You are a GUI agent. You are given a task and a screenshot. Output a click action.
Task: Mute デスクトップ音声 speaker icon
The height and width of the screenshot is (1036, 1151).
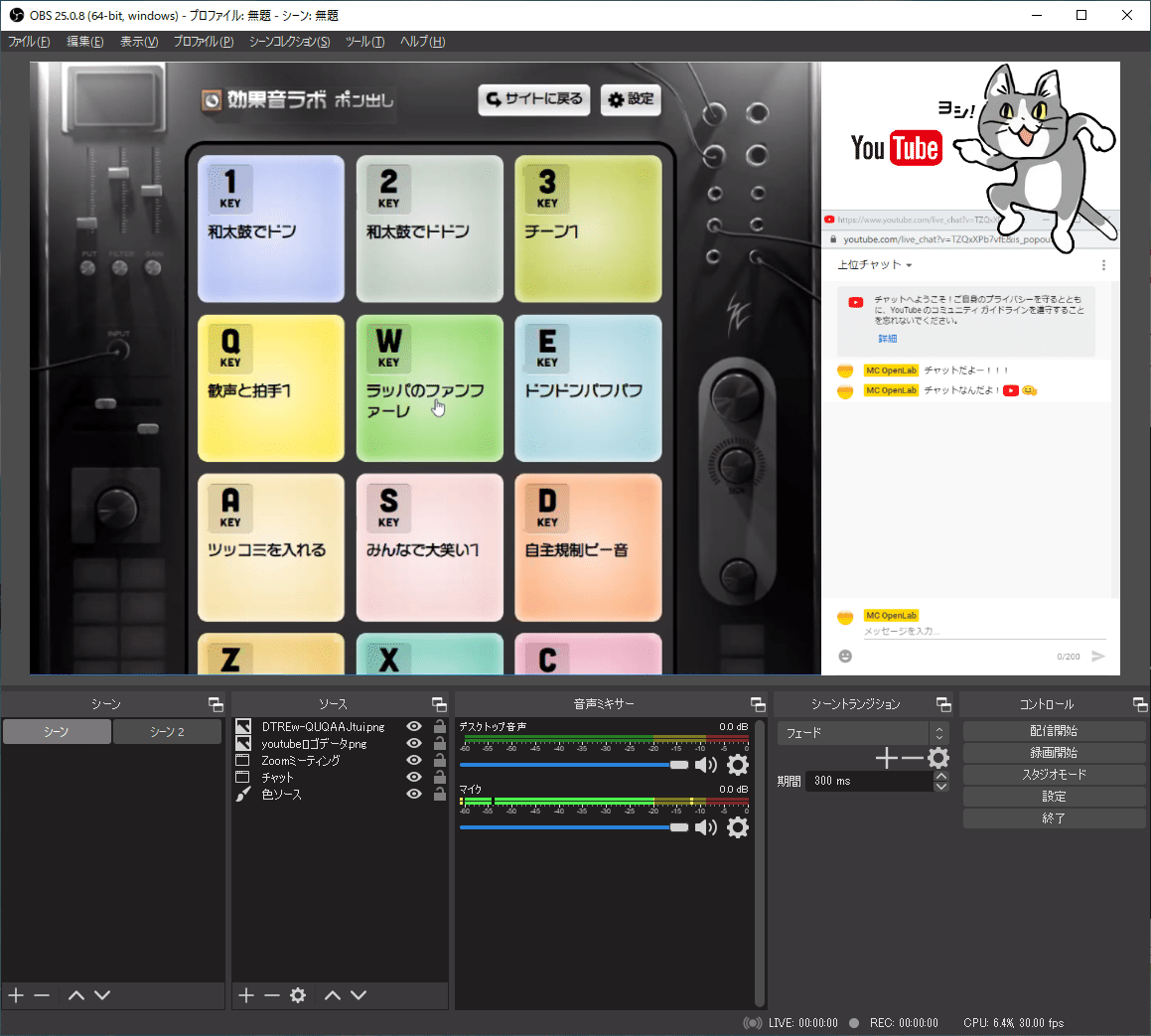point(705,765)
